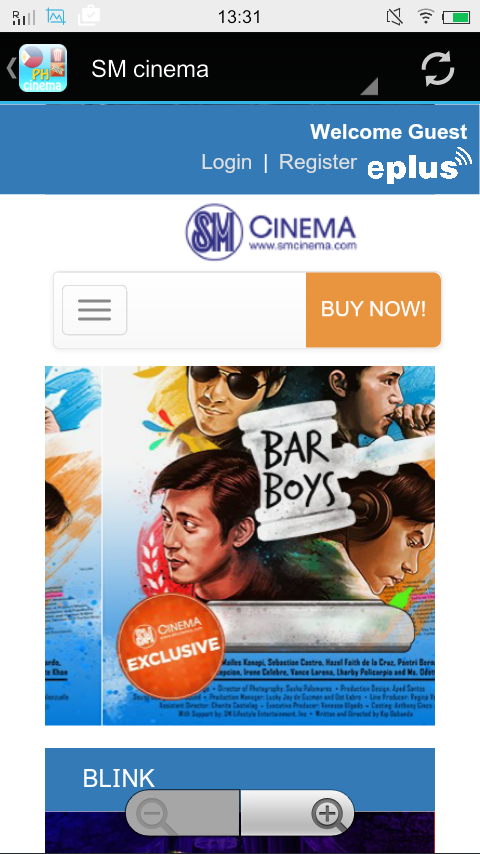
Task: Click the eplus logo
Action: 420,165
